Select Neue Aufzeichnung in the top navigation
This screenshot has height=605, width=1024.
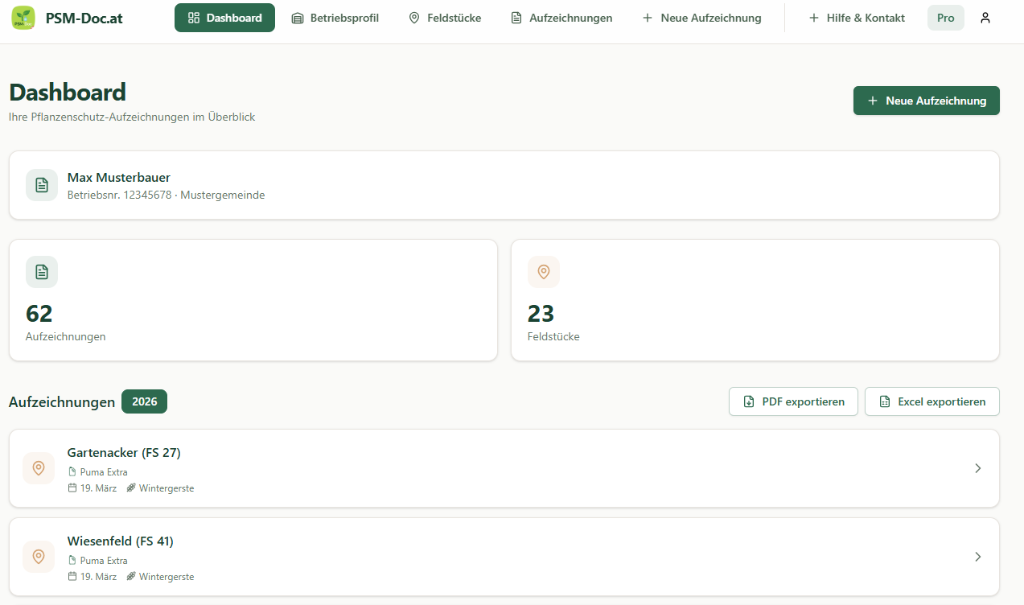click(702, 18)
